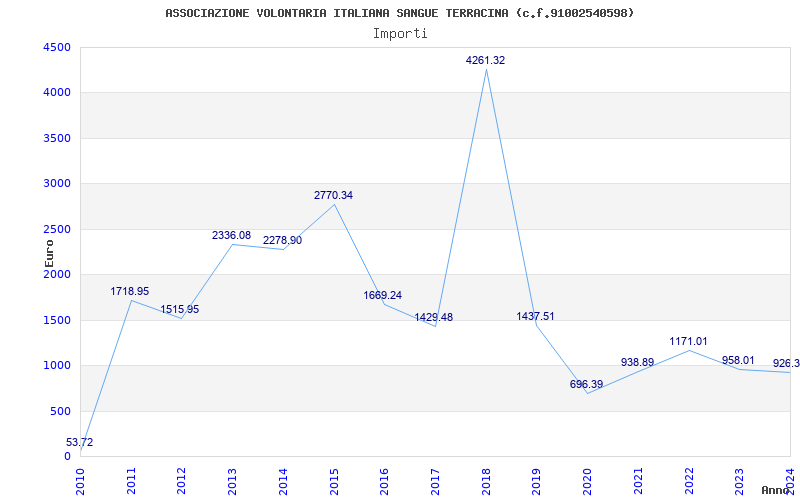Click the 1500 y-axis tick label
Viewport: 800px width, 500px height.
click(x=57, y=320)
